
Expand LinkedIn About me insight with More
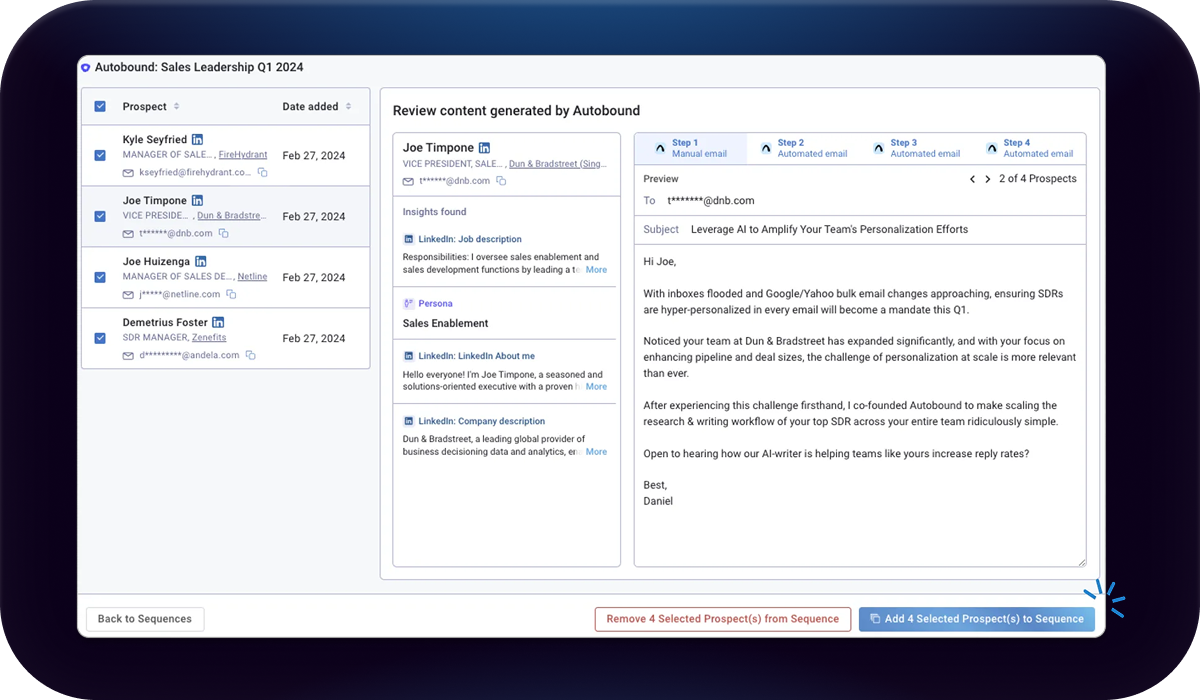596,386
